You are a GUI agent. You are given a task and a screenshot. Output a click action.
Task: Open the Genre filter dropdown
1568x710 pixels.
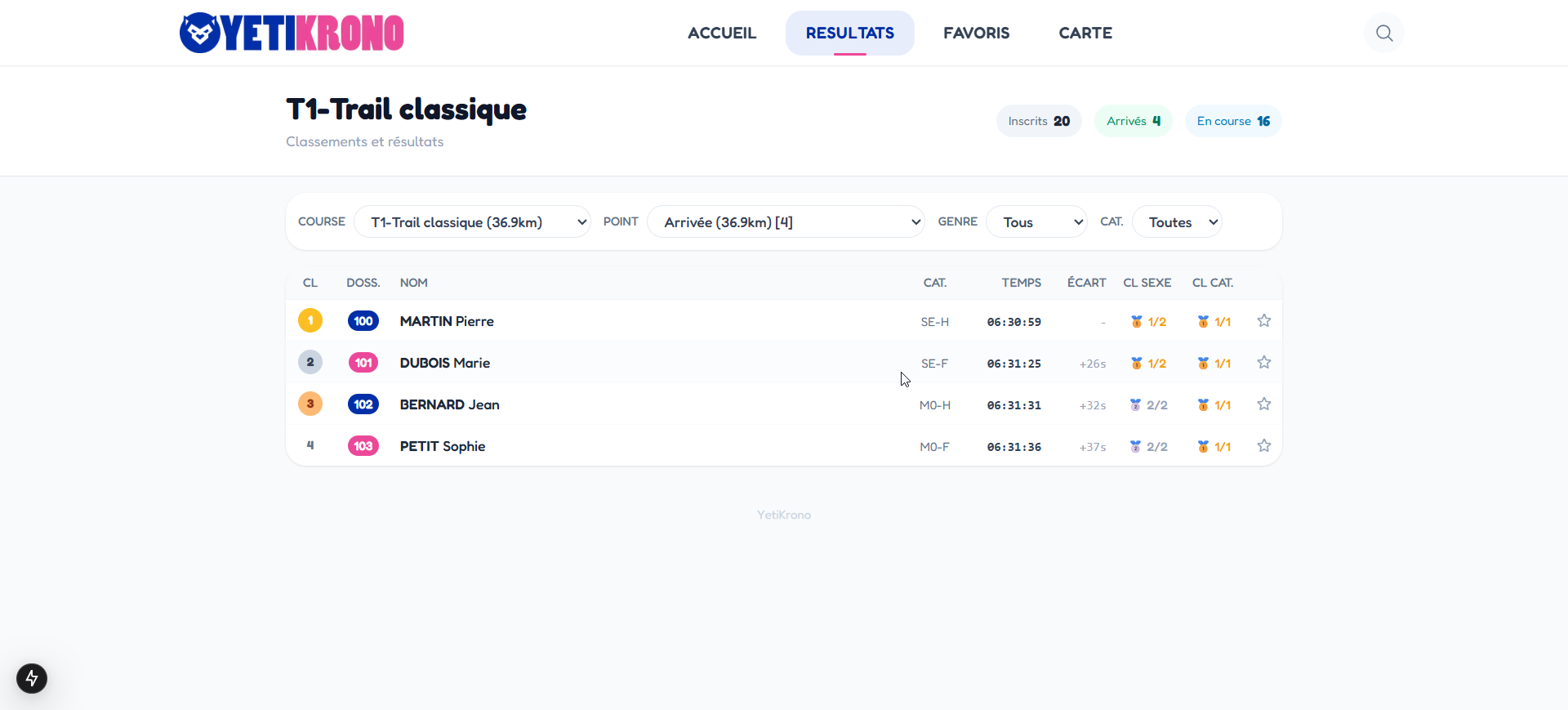pos(1036,222)
